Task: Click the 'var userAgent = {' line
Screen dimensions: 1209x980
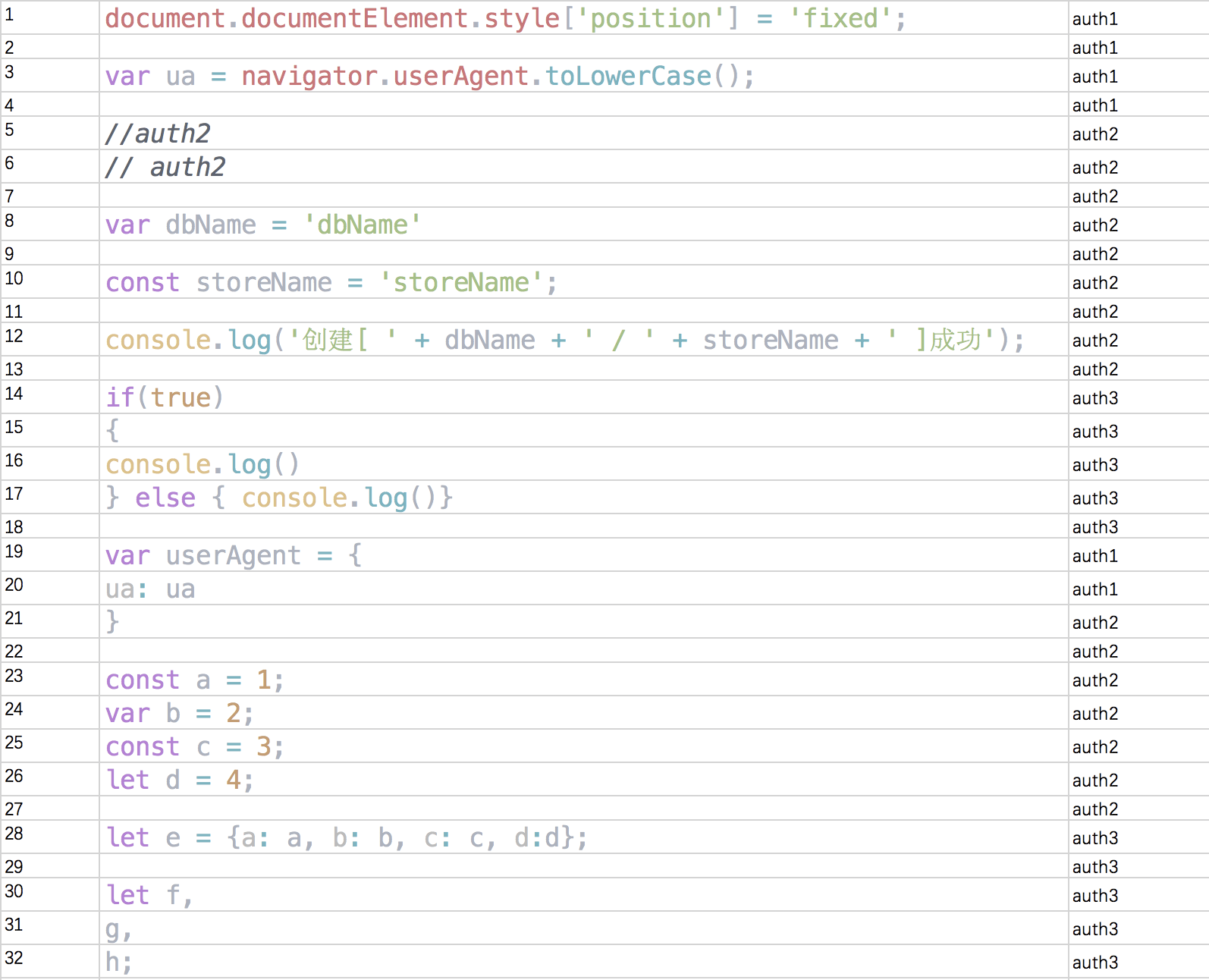Action: pyautogui.click(x=234, y=555)
